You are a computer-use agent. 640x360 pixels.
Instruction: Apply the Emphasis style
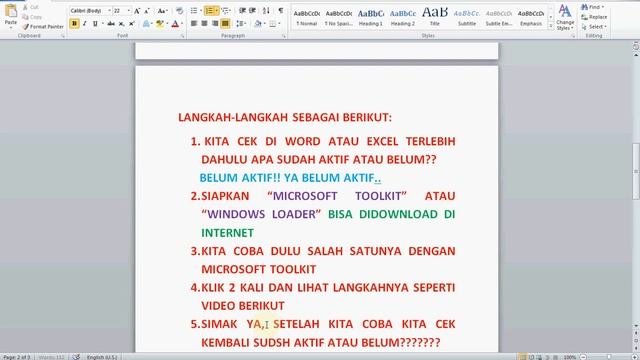coord(531,18)
